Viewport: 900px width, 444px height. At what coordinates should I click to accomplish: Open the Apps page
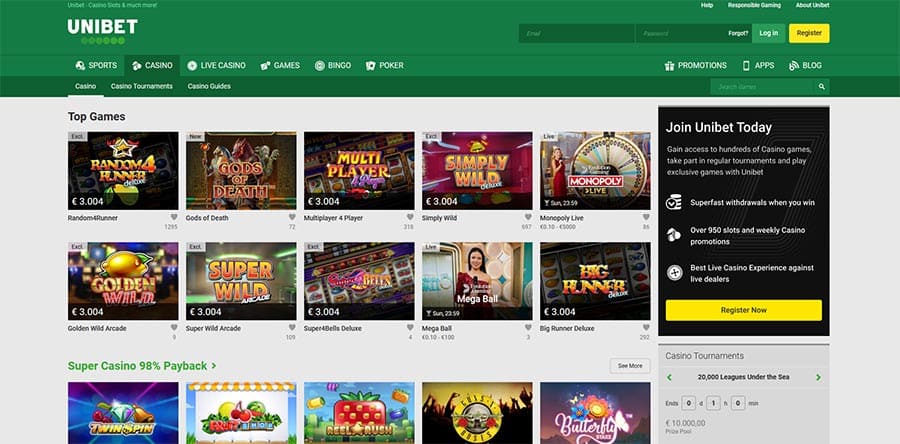point(758,65)
